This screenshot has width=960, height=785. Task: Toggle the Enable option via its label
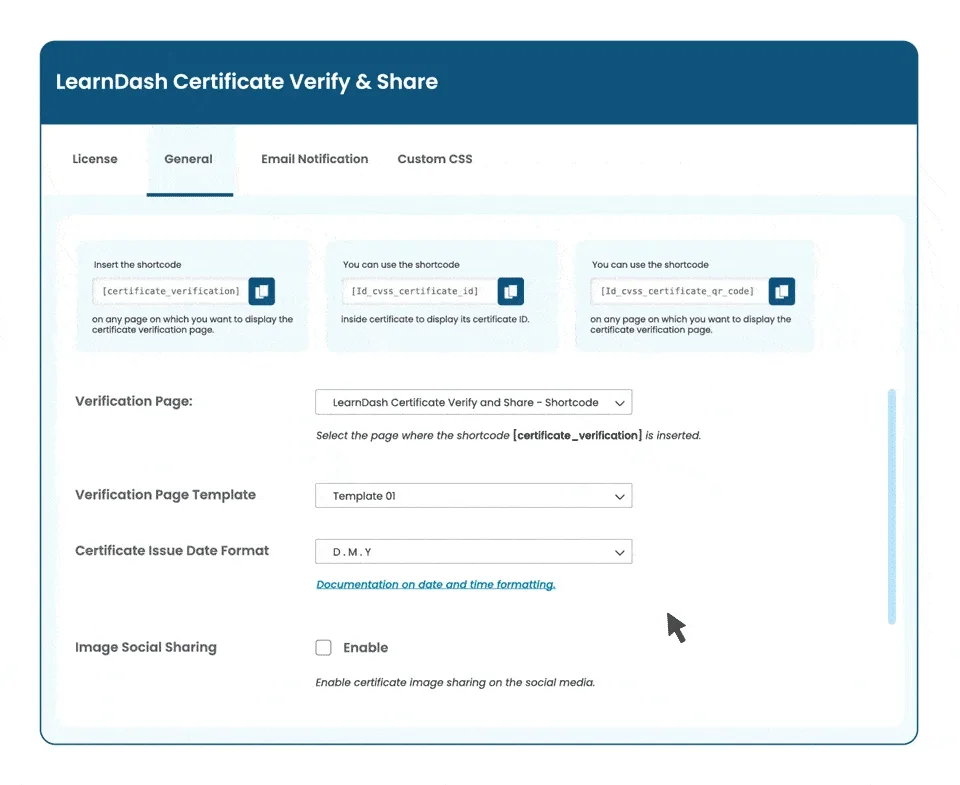pos(365,647)
